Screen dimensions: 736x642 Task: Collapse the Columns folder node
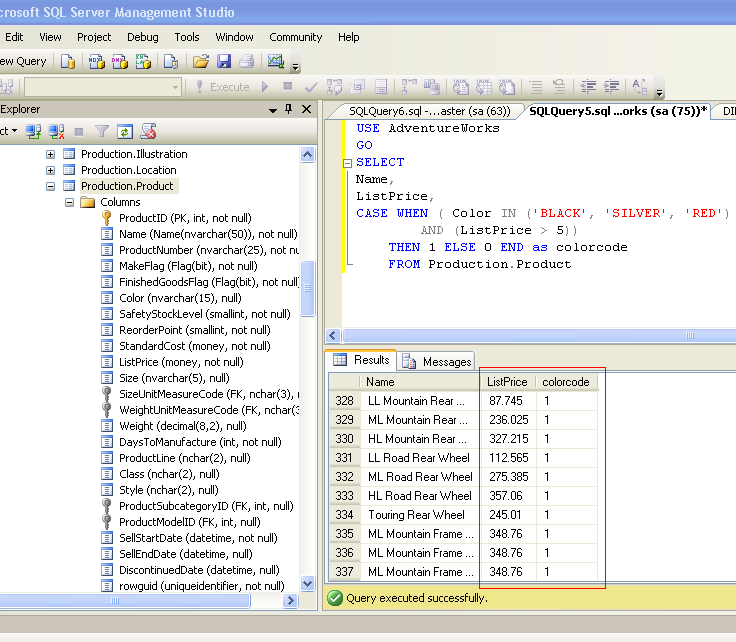[x=69, y=202]
